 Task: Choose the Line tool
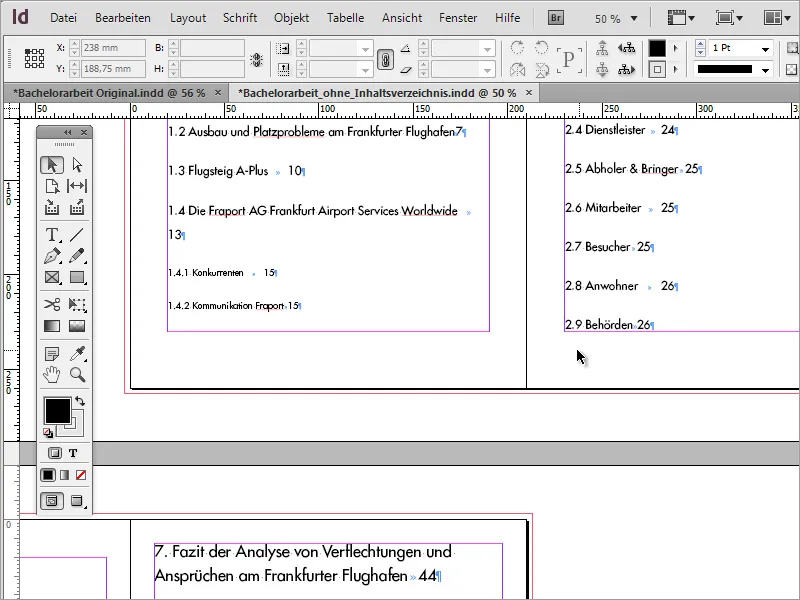pyautogui.click(x=77, y=234)
